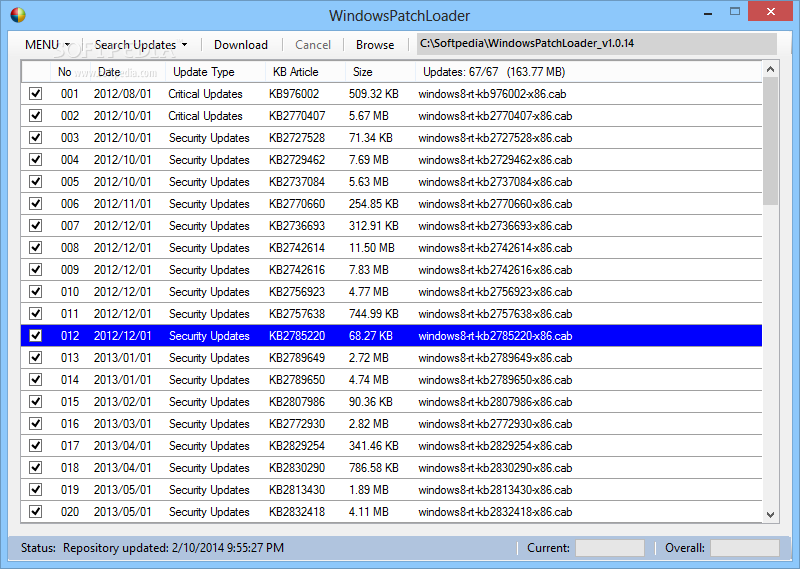
Task: Click the Cancel button
Action: 313,45
